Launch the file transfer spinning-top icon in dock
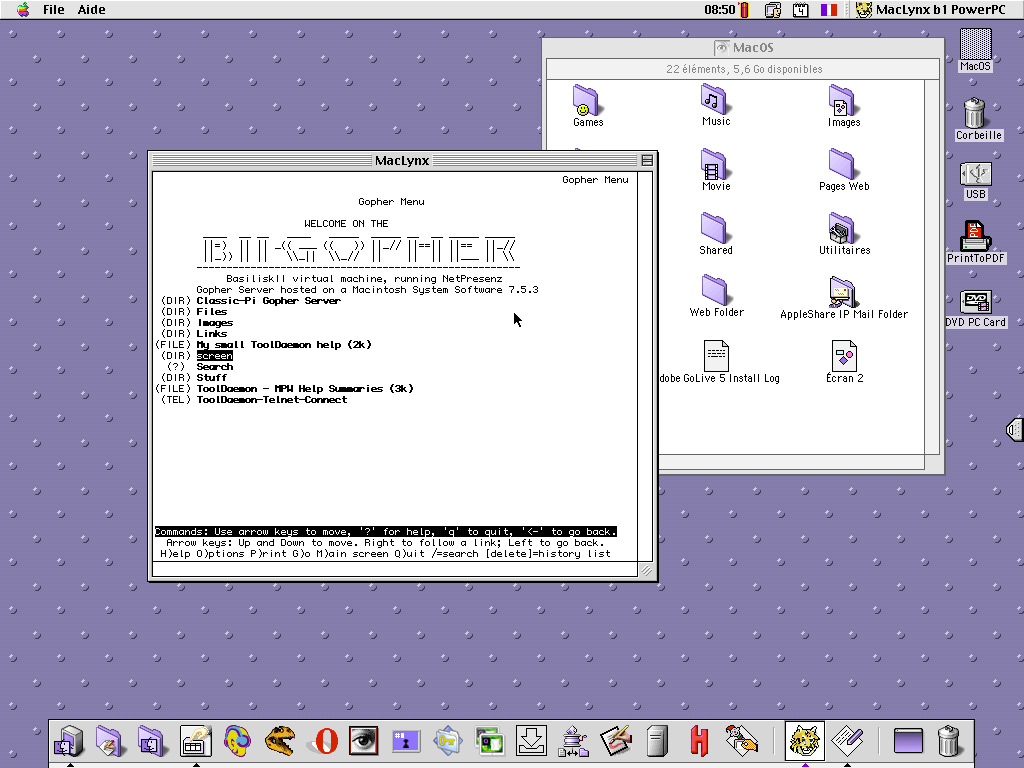This screenshot has width=1024, height=768. click(x=573, y=741)
